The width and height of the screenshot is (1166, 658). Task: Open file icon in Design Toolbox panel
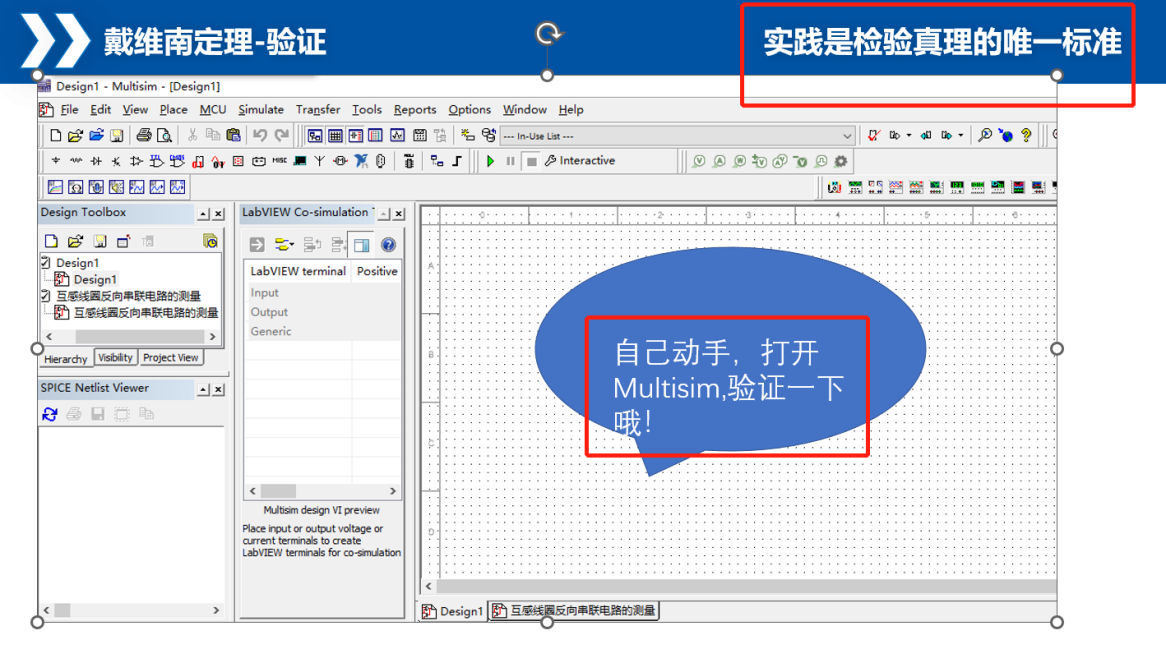(x=75, y=241)
